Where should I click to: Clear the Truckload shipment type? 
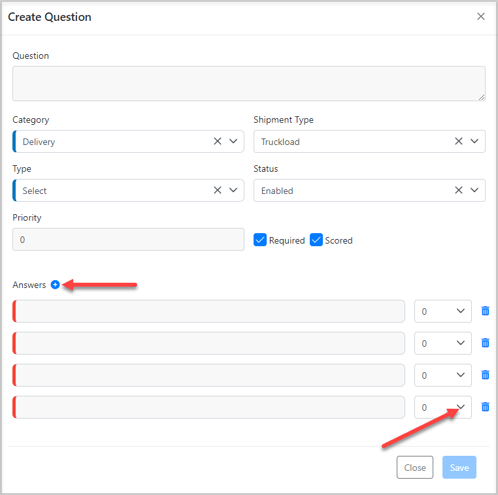[459, 141]
